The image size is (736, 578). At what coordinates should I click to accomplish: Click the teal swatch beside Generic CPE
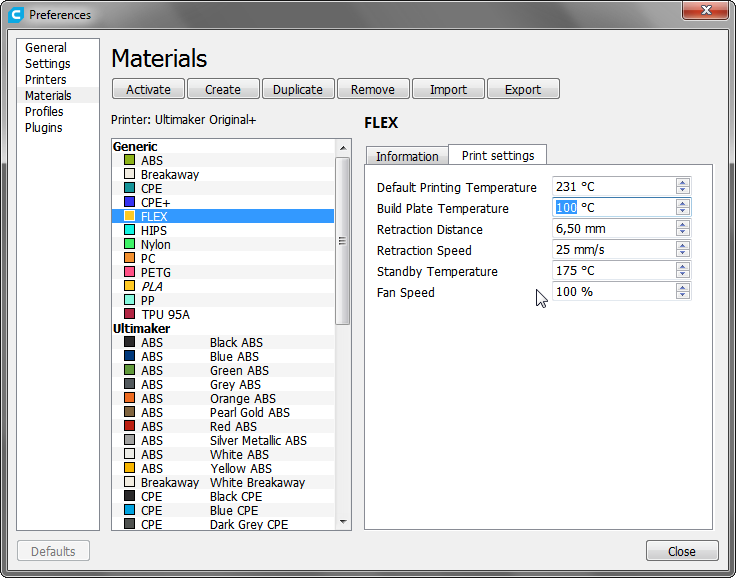click(x=129, y=188)
